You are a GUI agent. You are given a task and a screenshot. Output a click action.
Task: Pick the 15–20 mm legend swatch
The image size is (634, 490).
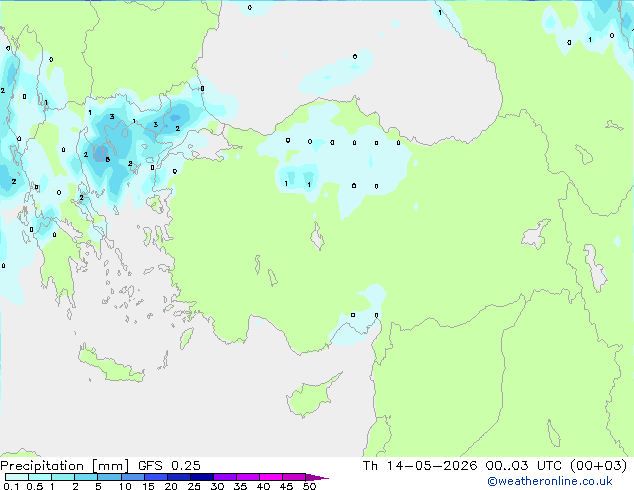click(x=155, y=477)
